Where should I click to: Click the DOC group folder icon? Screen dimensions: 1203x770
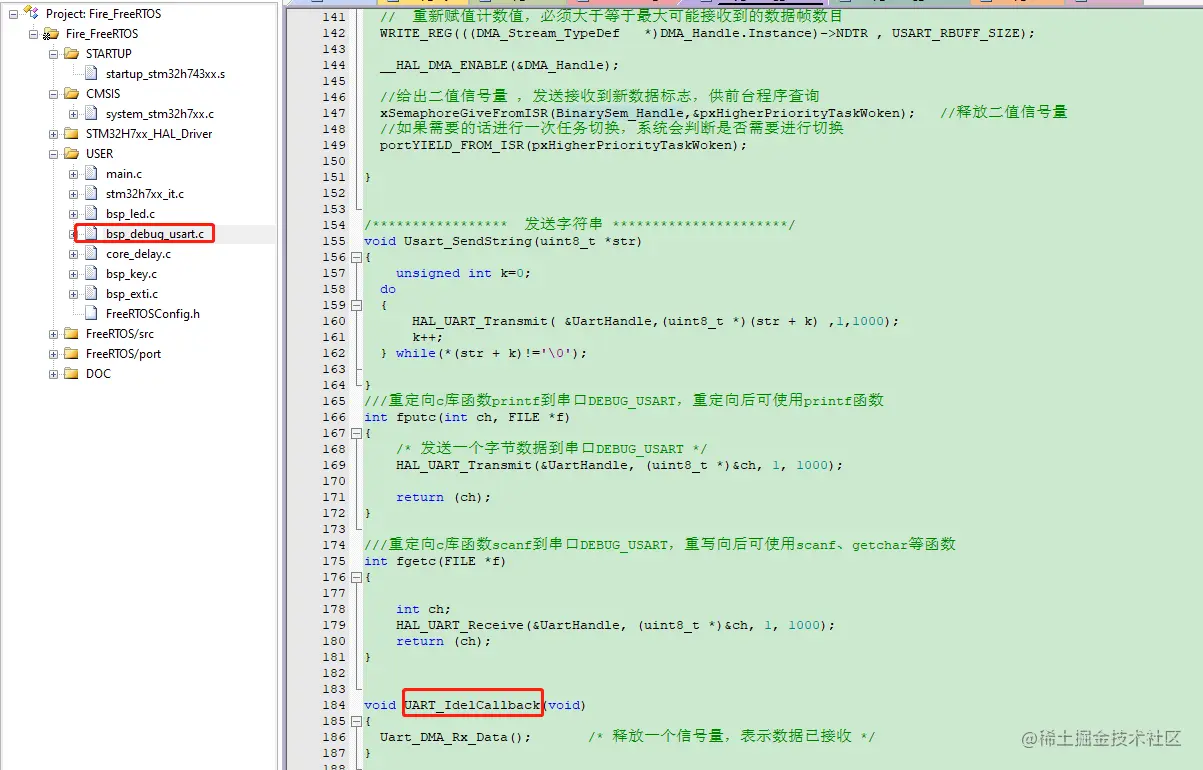(x=71, y=373)
